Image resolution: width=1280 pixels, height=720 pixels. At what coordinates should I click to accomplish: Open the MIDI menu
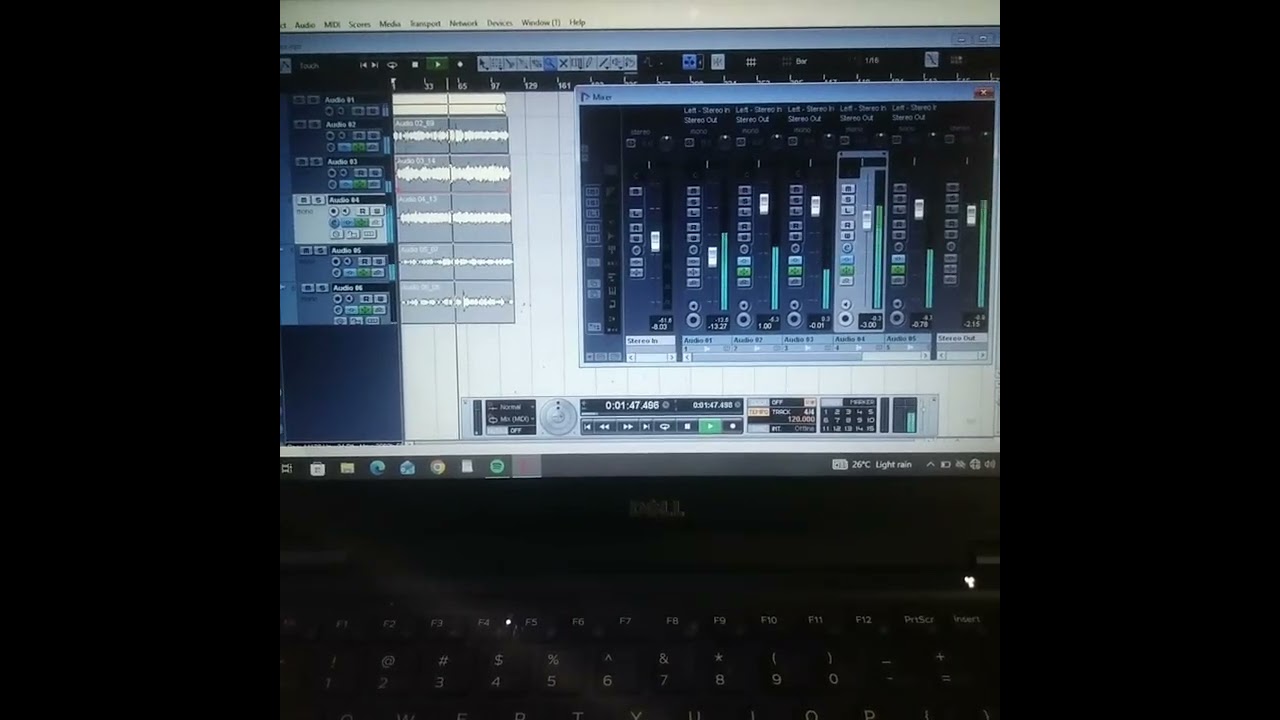point(332,24)
